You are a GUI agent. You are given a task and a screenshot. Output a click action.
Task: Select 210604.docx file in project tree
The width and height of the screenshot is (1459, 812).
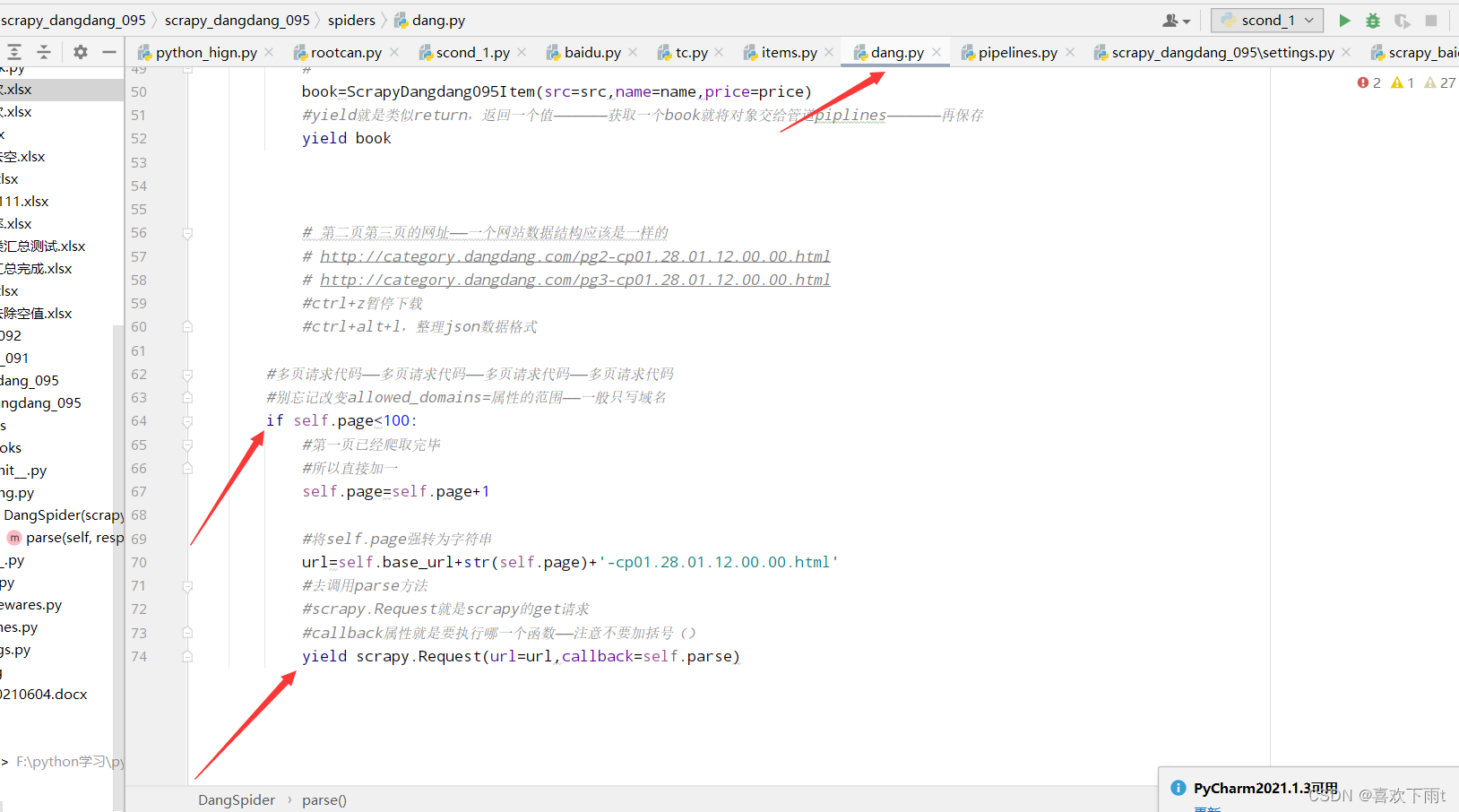pos(44,695)
